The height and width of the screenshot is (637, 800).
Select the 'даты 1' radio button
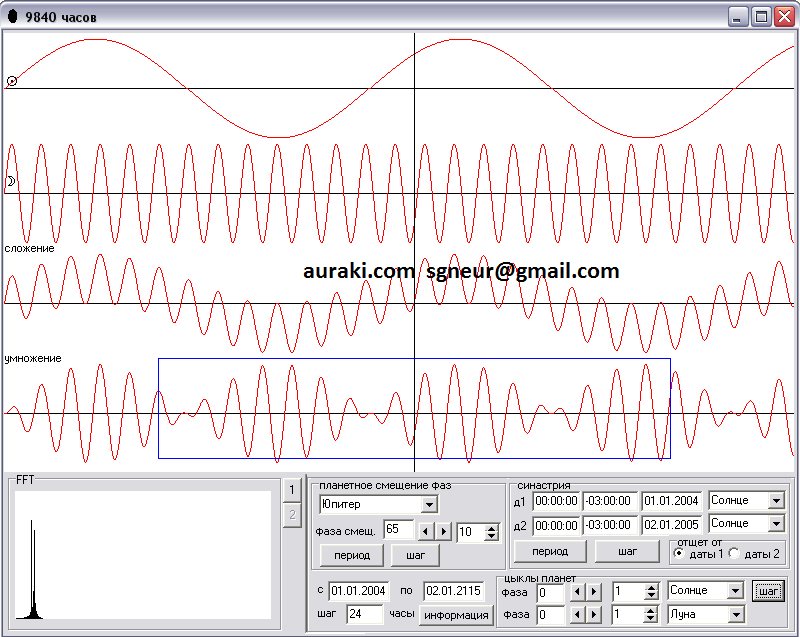[680, 554]
